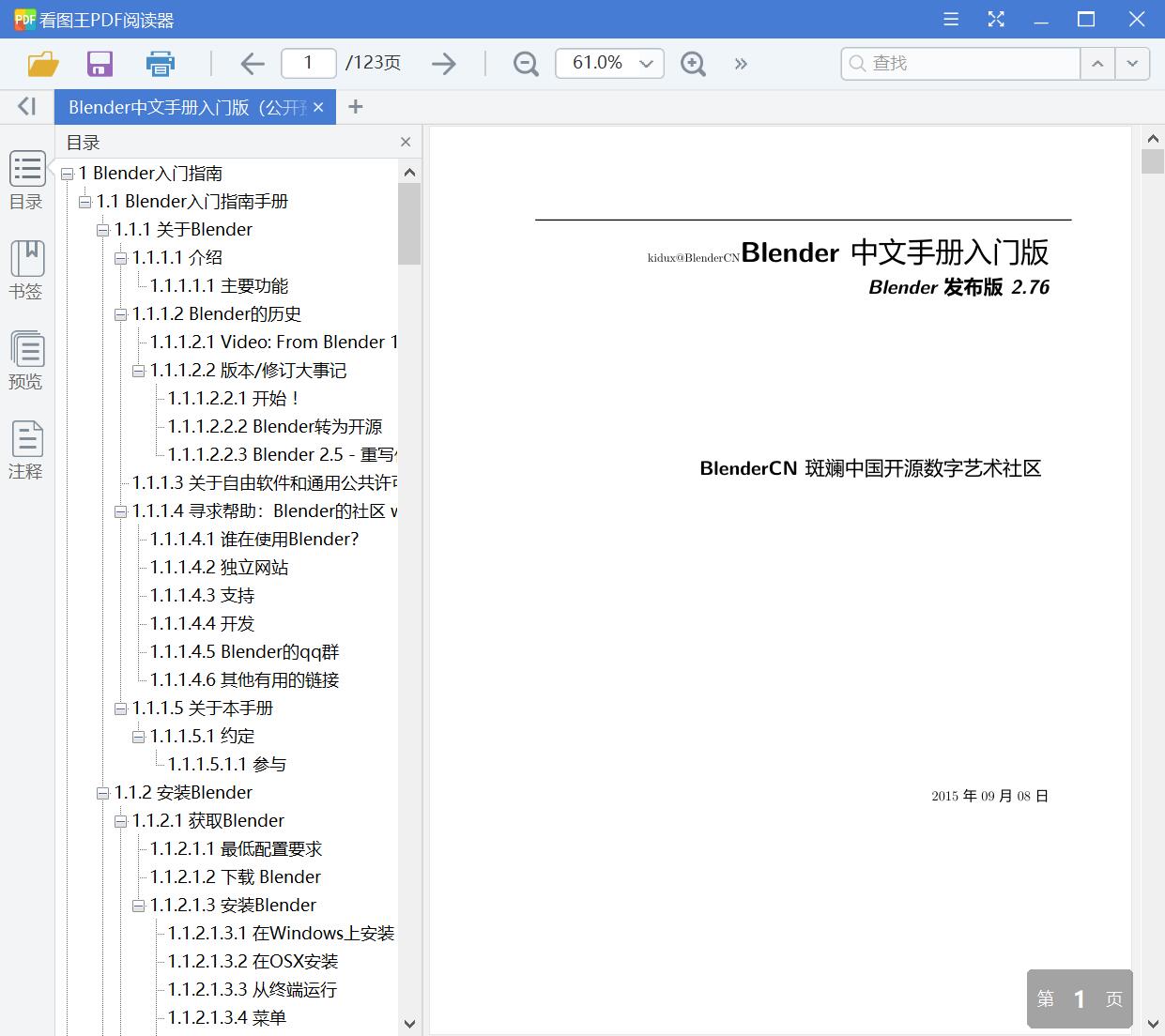Collapse the '1.1.1.5.1 约定' node
This screenshot has height=1036, width=1165.
[139, 737]
